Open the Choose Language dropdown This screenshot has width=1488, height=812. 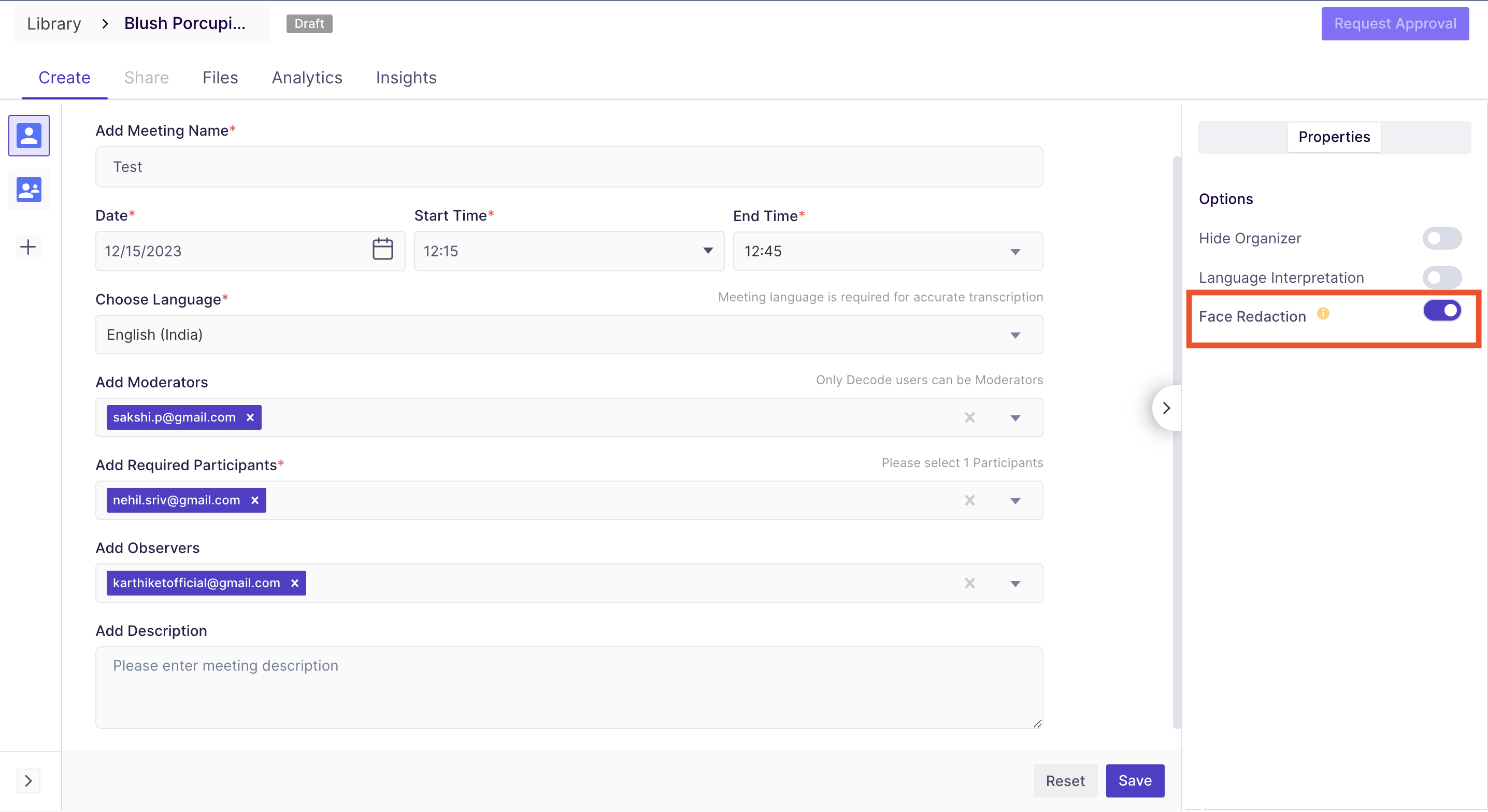pyautogui.click(x=569, y=335)
